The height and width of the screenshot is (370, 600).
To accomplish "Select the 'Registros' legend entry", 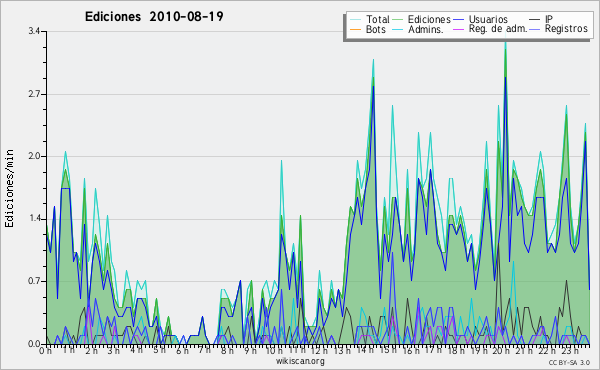I will (x=566, y=29).
